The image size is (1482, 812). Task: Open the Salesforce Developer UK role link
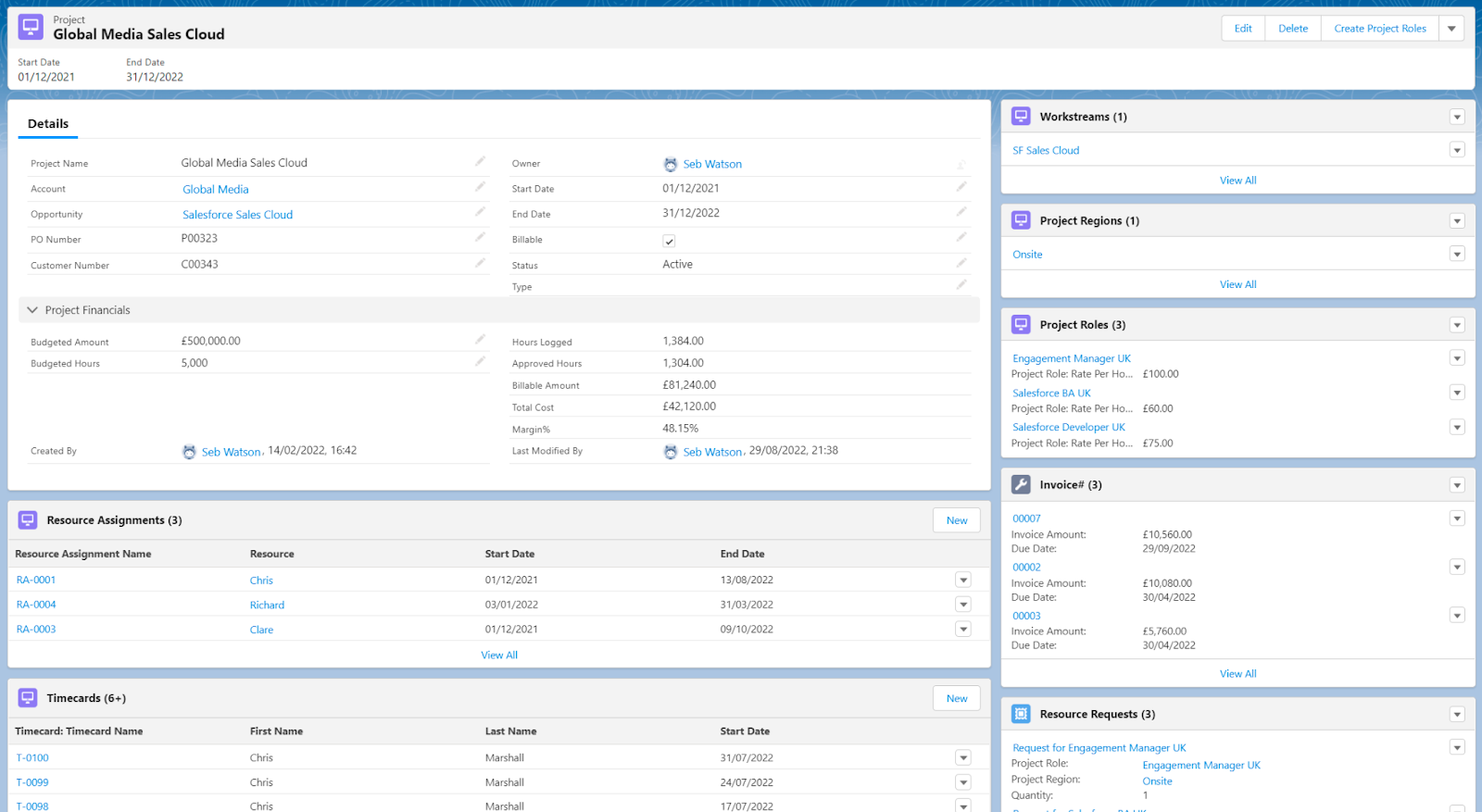tap(1069, 427)
